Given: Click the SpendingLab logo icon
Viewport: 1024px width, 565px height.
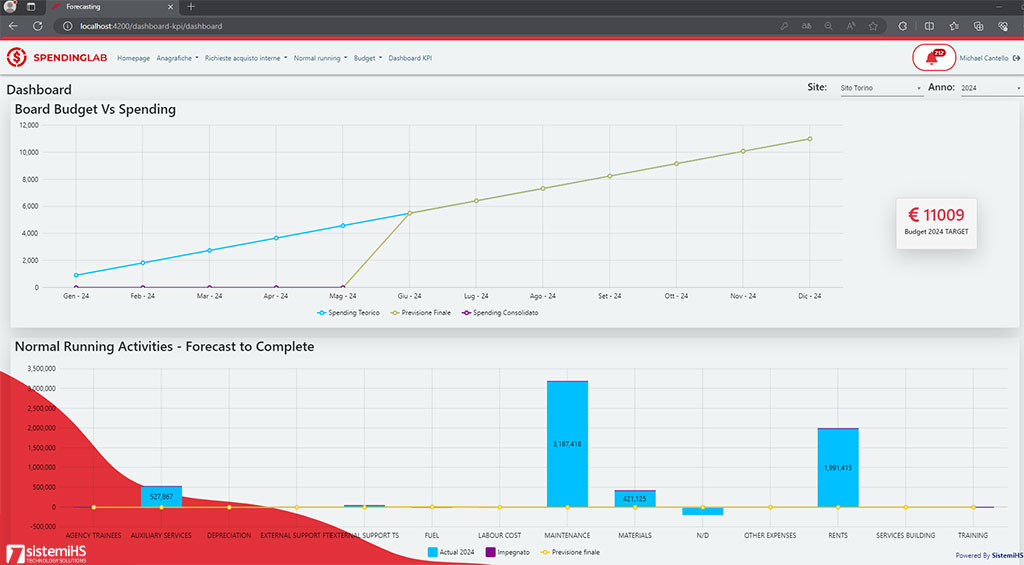Looking at the screenshot, I should click(x=17, y=58).
